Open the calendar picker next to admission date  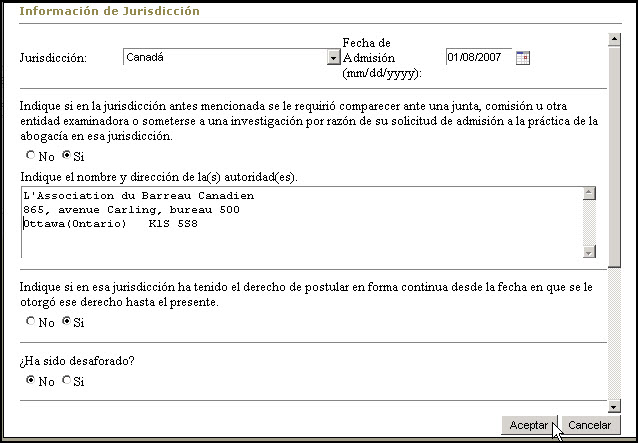(522, 57)
